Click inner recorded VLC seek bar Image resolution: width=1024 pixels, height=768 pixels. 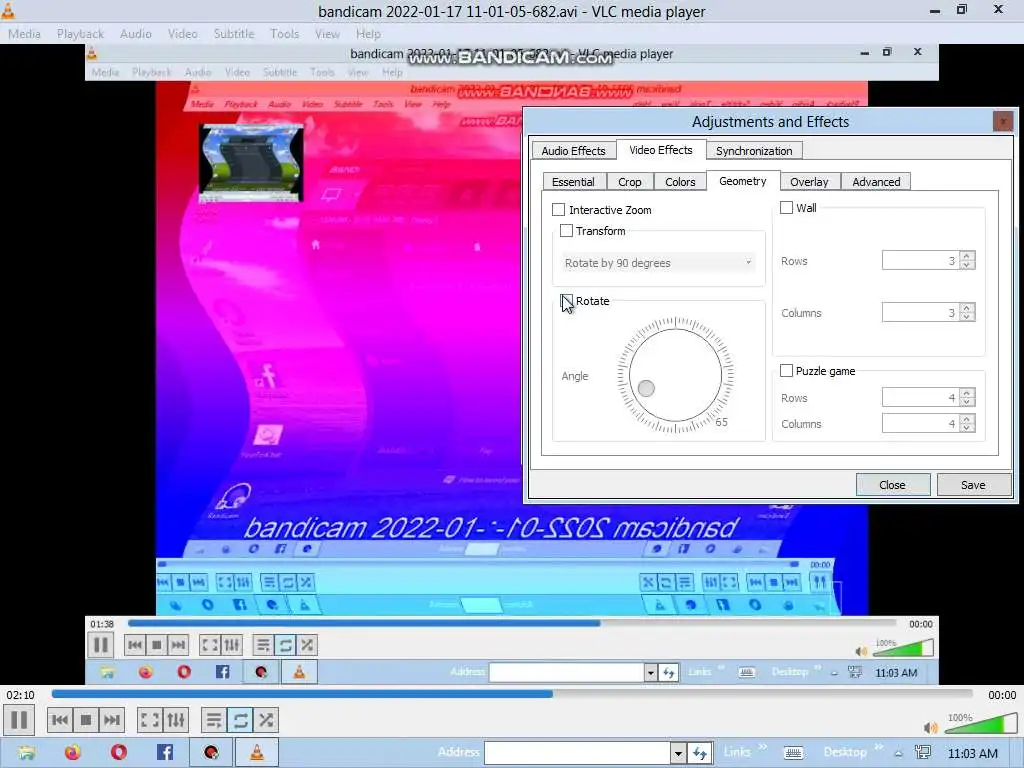click(513, 623)
